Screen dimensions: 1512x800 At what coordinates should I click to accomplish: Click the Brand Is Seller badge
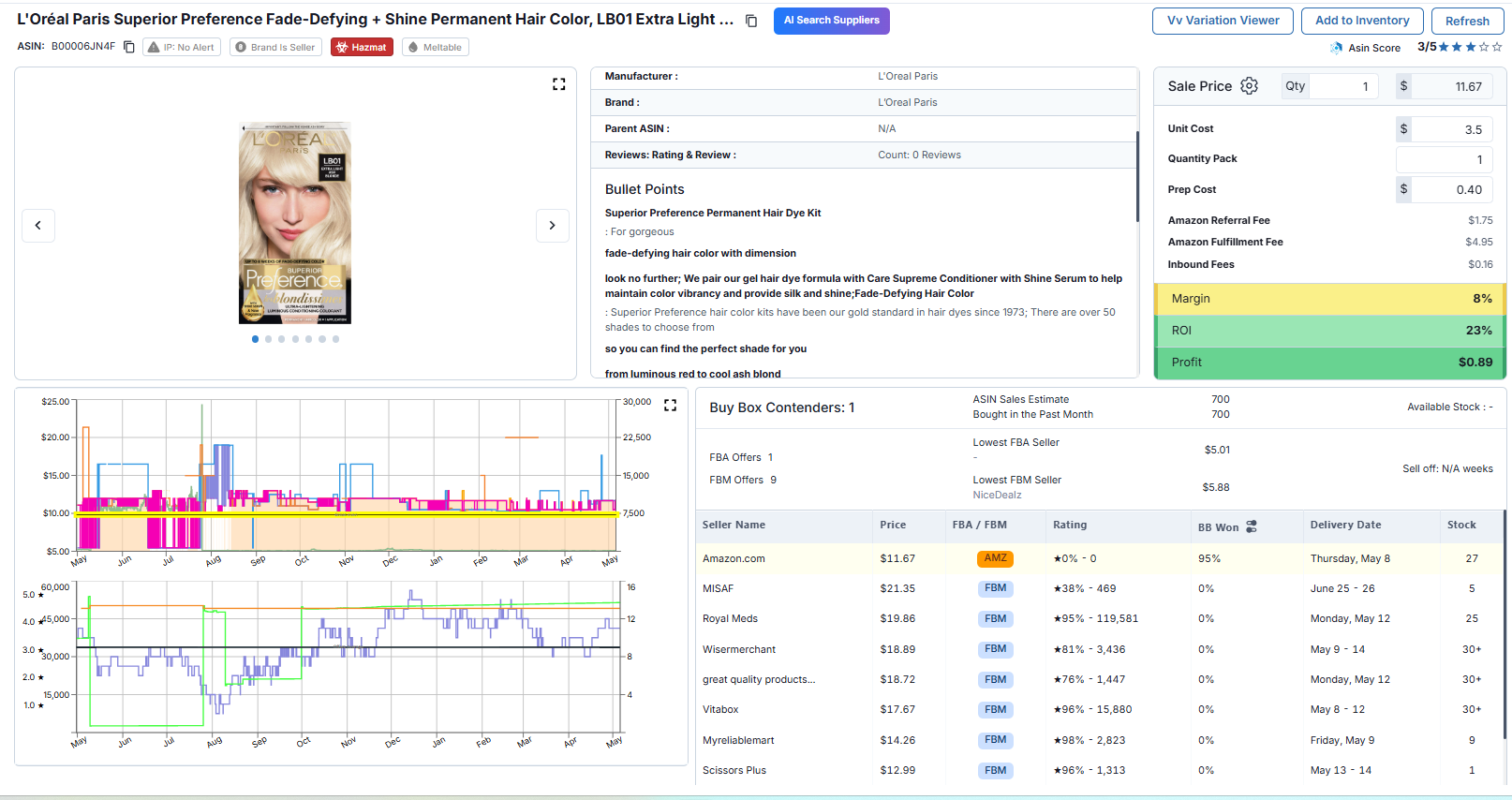[x=275, y=47]
